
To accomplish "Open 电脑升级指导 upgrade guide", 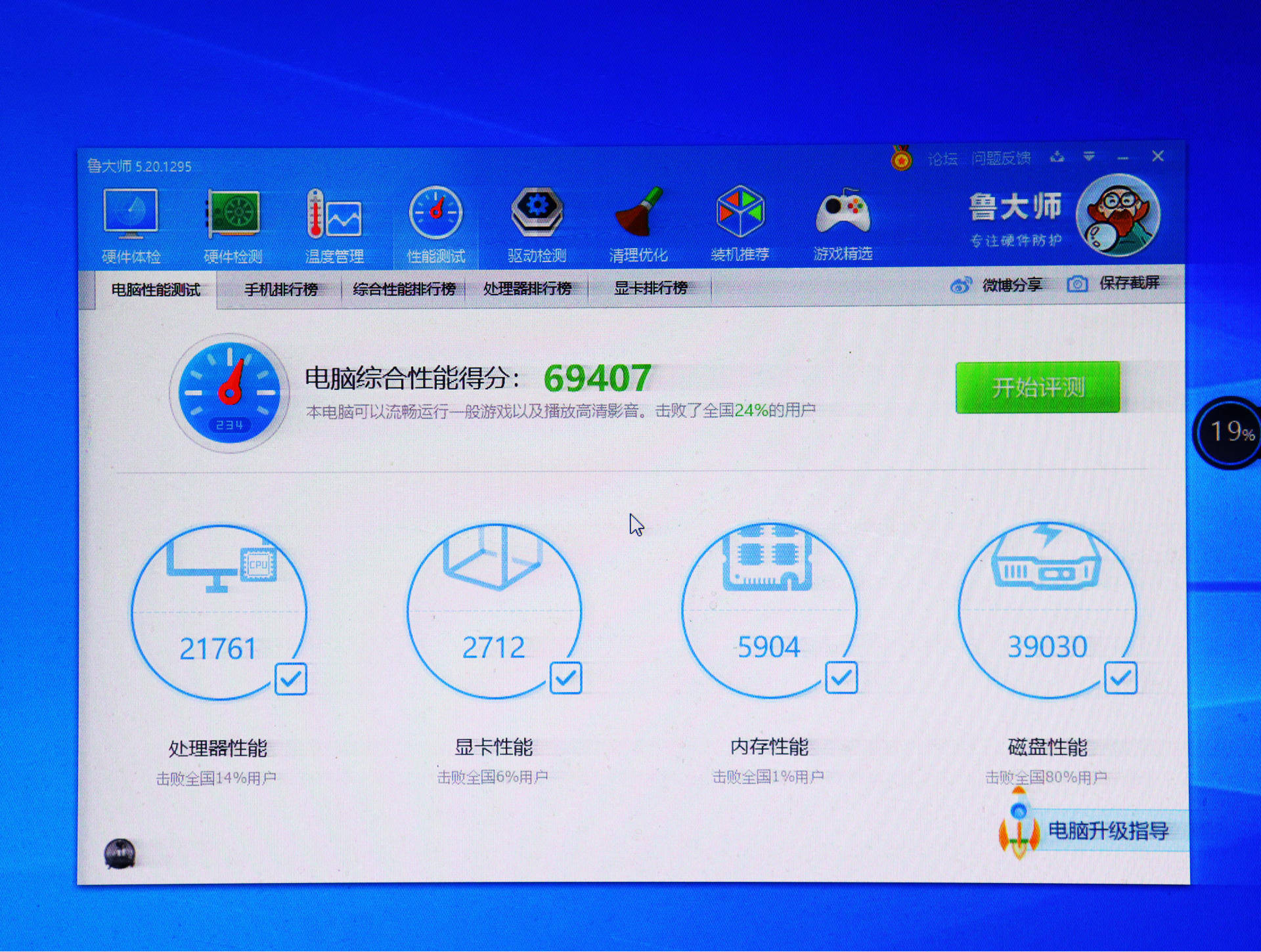I will (x=1109, y=831).
